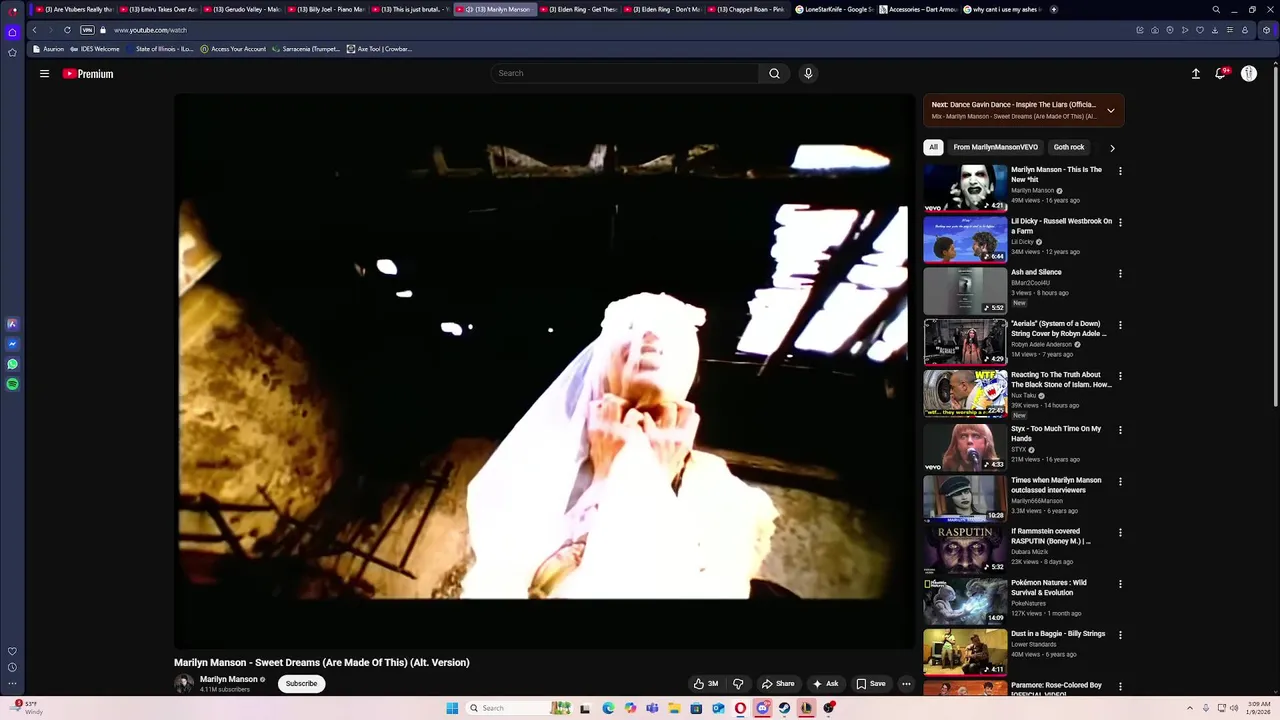
Task: Open File Explorer from the taskbar
Action: [674, 708]
